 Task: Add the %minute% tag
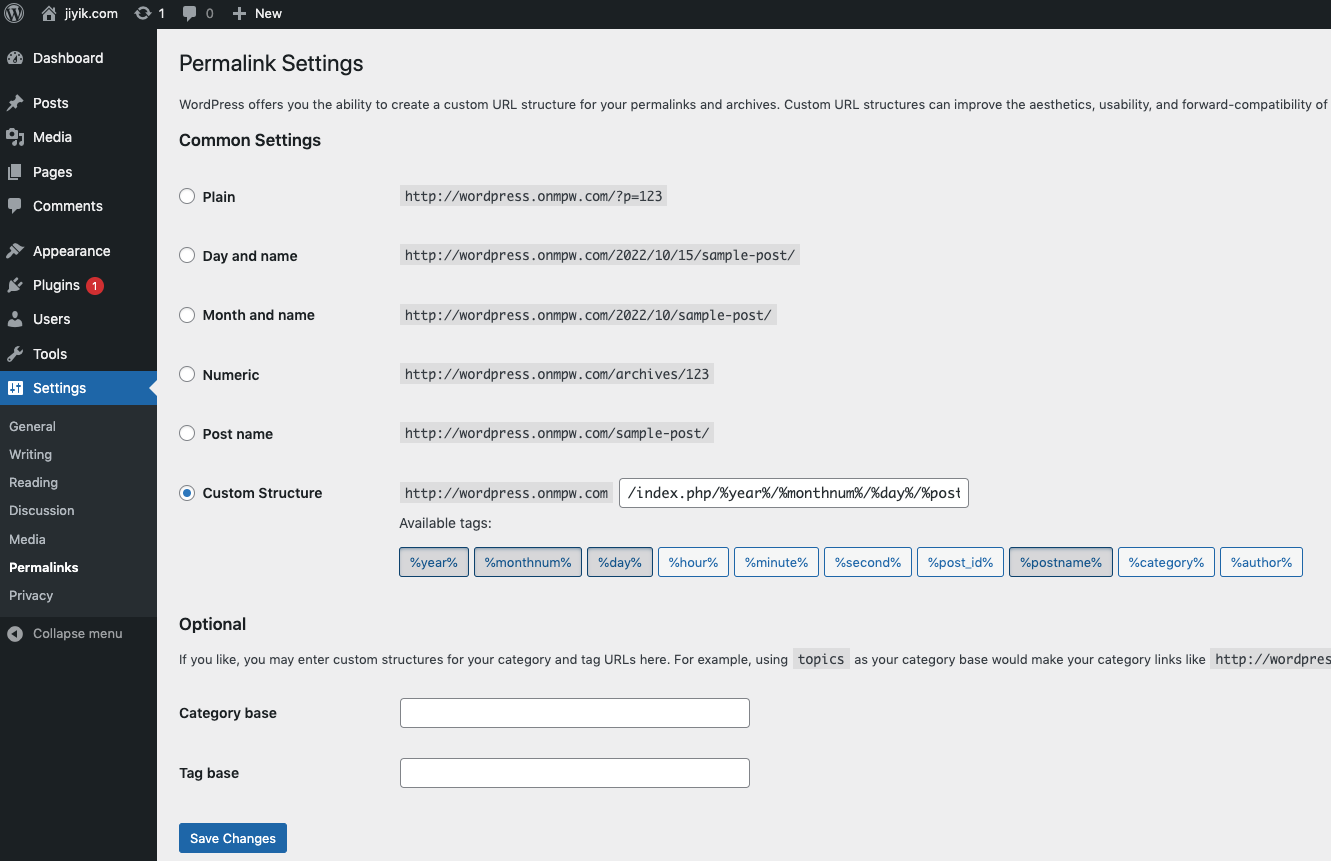777,562
